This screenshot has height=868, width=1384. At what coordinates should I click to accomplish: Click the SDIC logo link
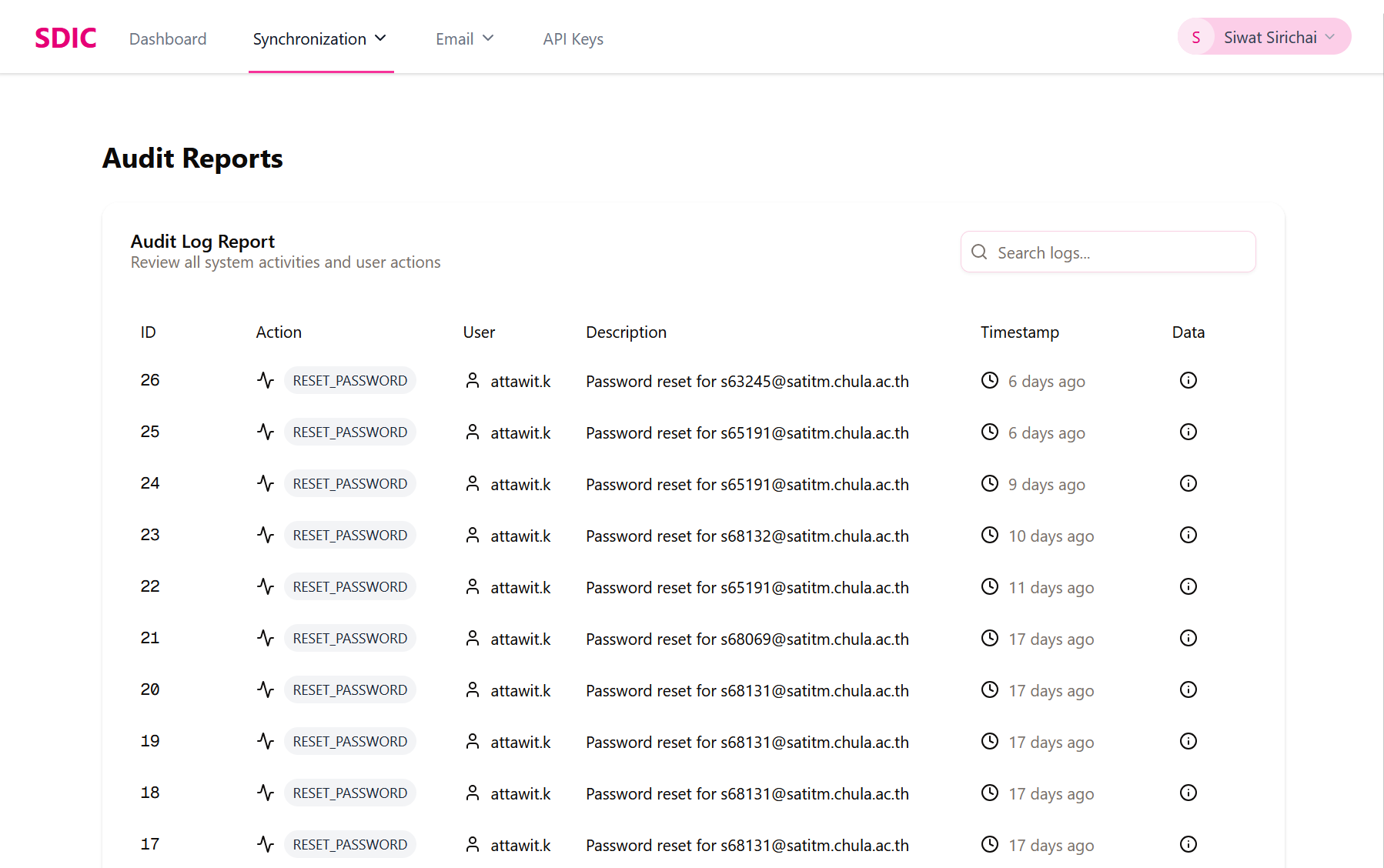[65, 38]
